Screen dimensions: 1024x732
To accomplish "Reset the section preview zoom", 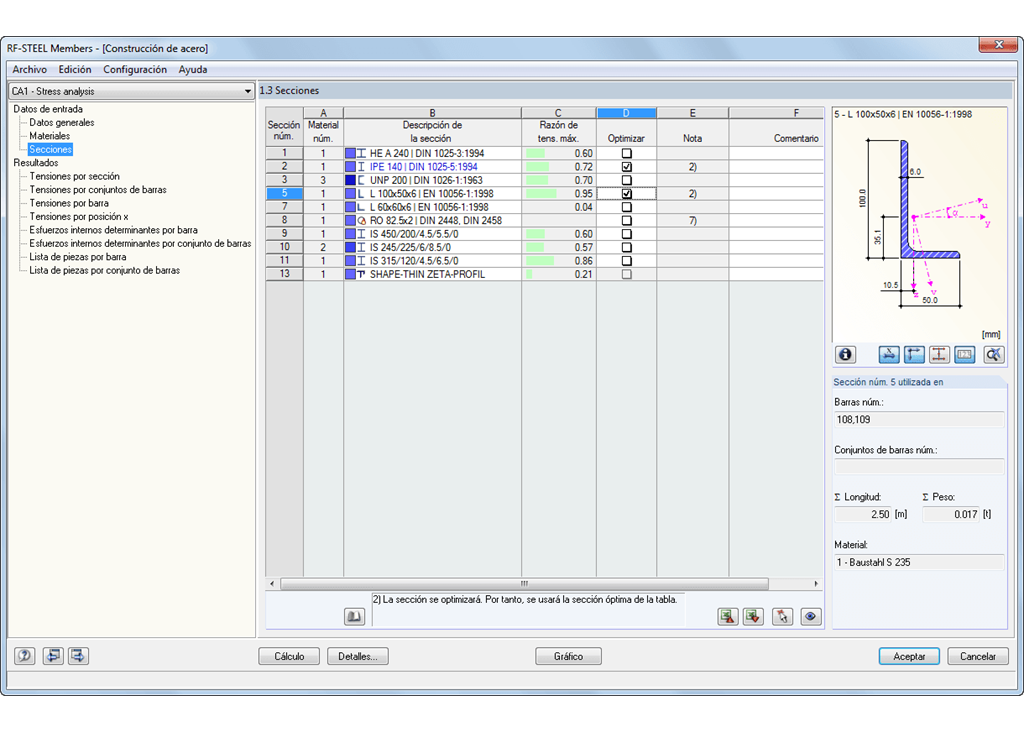I will 994,355.
